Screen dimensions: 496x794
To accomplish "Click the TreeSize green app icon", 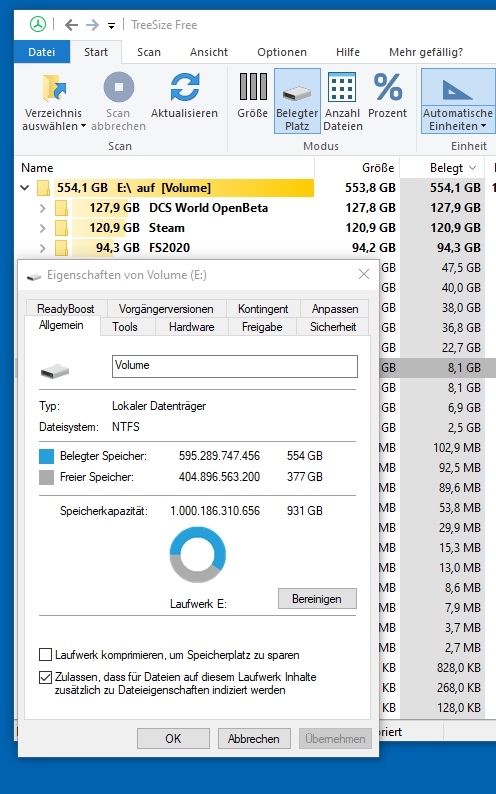I will [37, 24].
